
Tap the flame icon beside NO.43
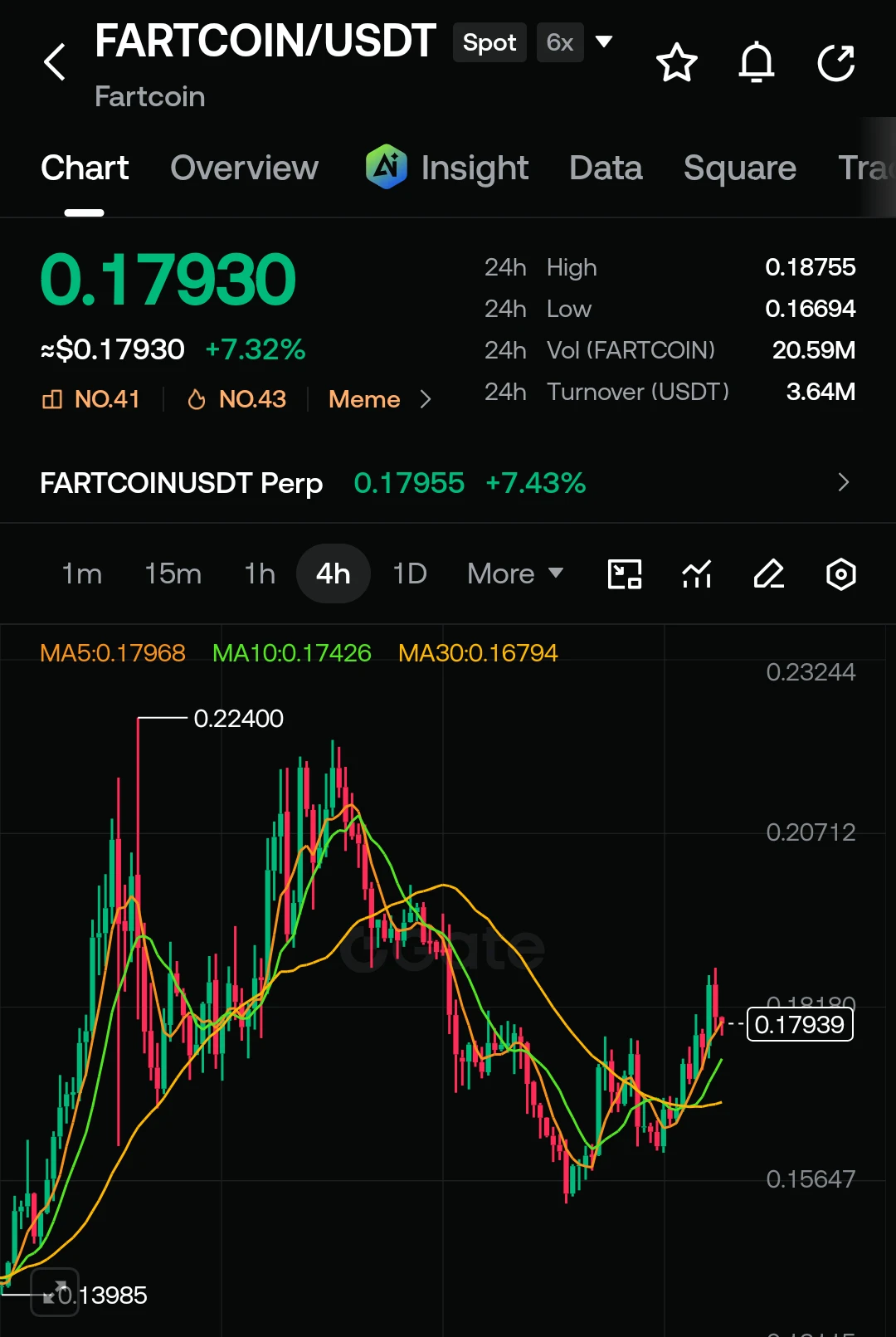(197, 400)
